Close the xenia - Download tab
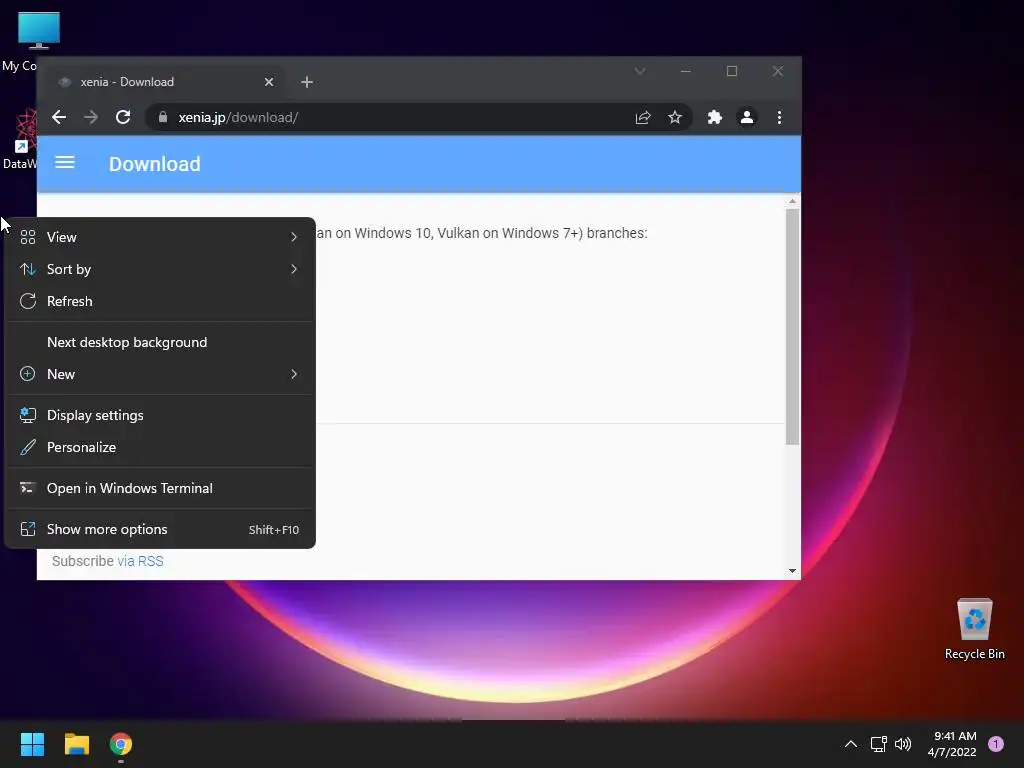Image resolution: width=1024 pixels, height=768 pixels. click(x=269, y=82)
